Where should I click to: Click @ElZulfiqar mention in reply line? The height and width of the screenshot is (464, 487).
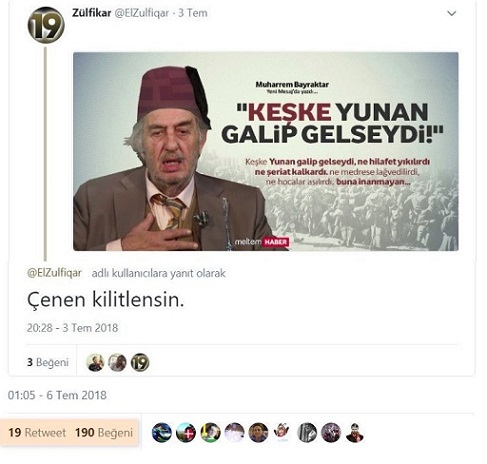click(x=54, y=273)
